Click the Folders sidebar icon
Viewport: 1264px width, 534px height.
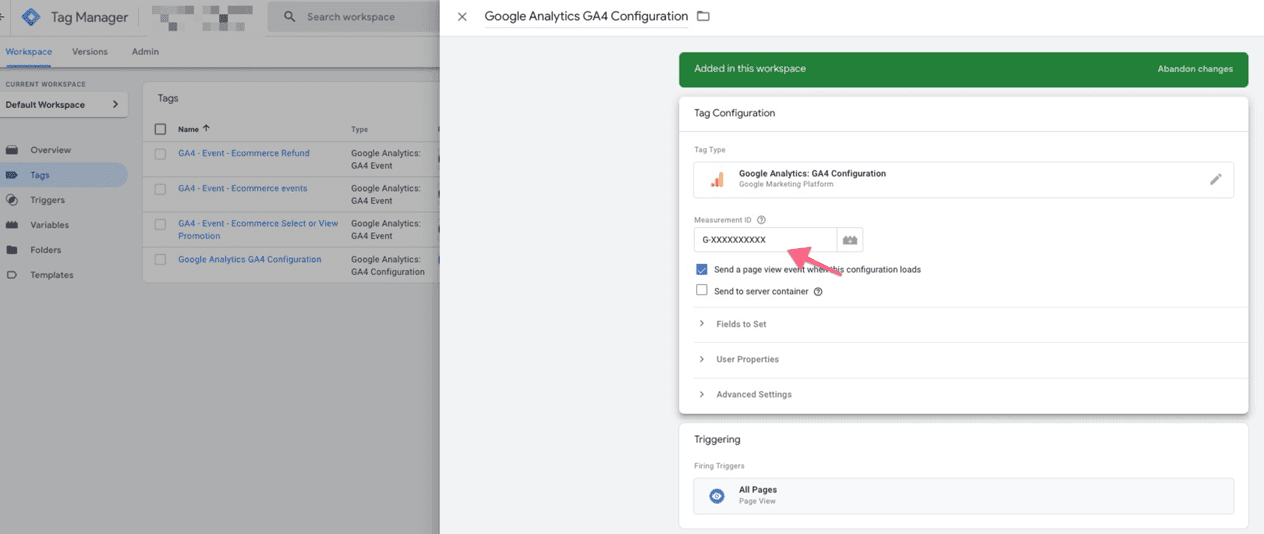pos(12,250)
